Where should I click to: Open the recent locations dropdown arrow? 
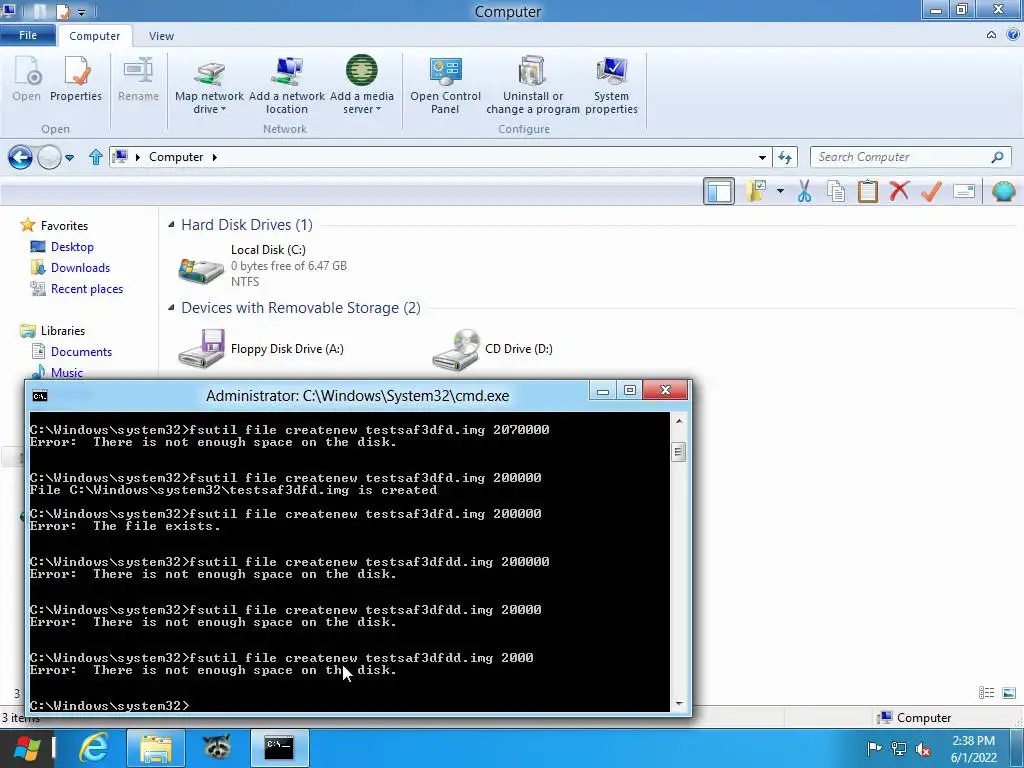coord(69,157)
